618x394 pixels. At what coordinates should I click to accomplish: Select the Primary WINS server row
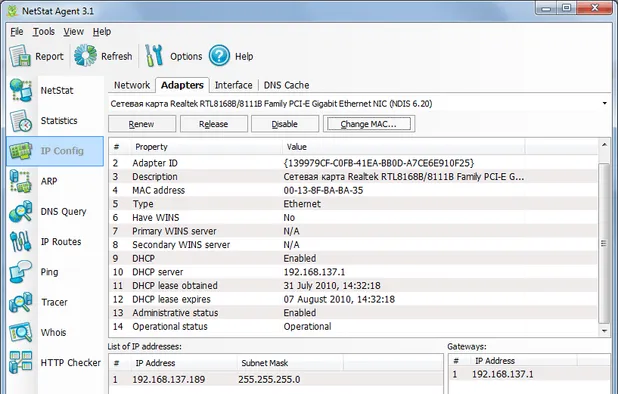pyautogui.click(x=353, y=231)
